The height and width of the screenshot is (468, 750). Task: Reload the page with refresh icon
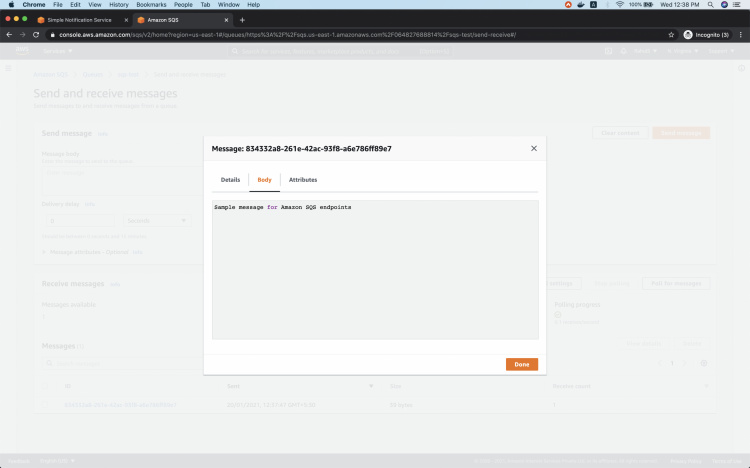pos(37,34)
